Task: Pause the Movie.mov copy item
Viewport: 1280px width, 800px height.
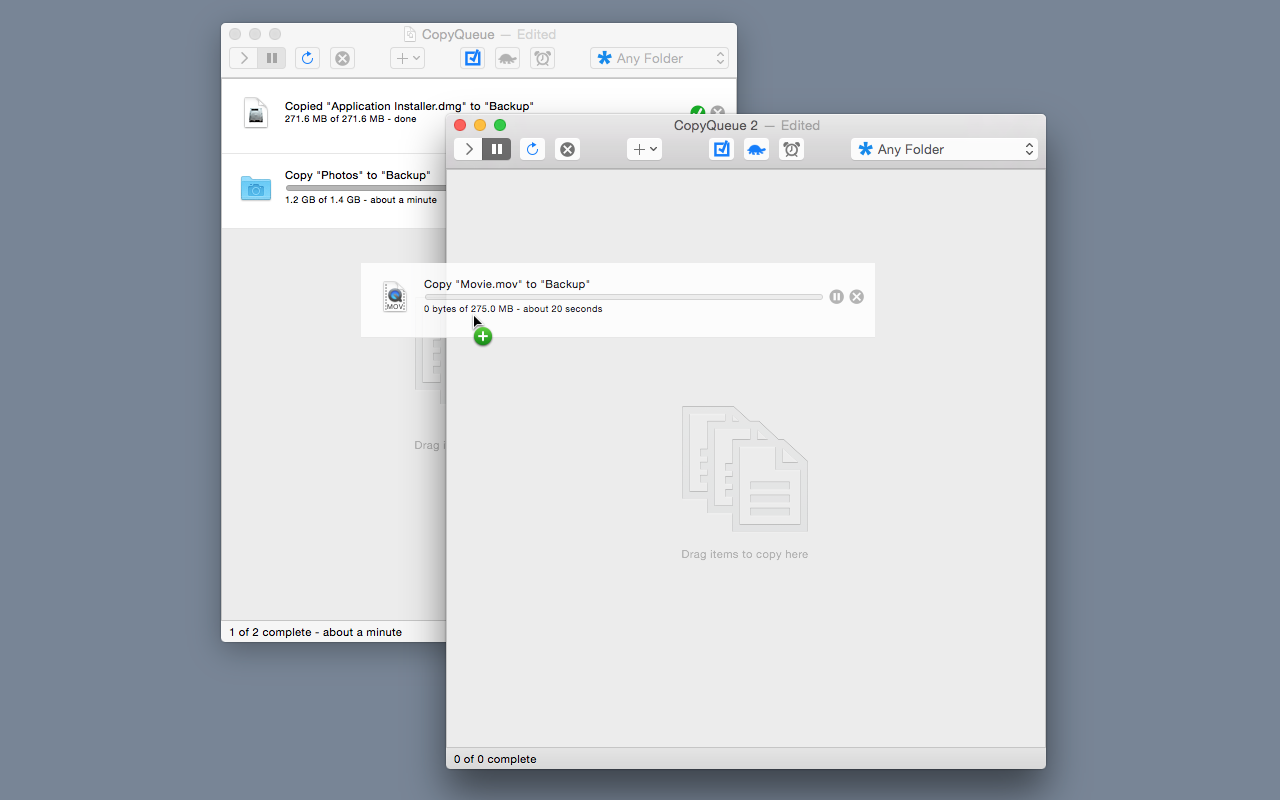Action: 837,297
